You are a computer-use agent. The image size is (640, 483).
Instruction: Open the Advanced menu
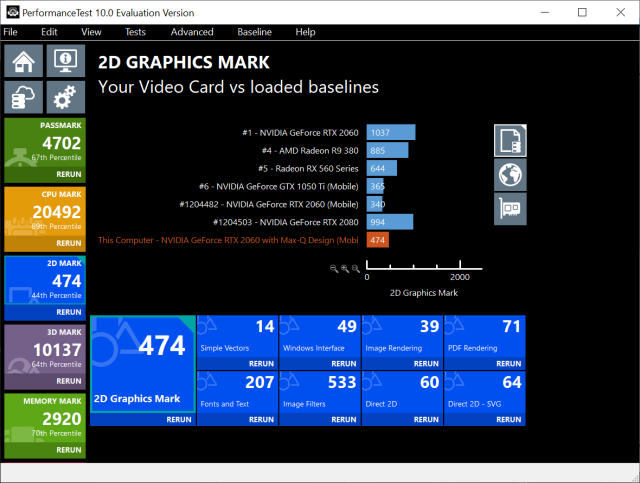pyautogui.click(x=192, y=32)
